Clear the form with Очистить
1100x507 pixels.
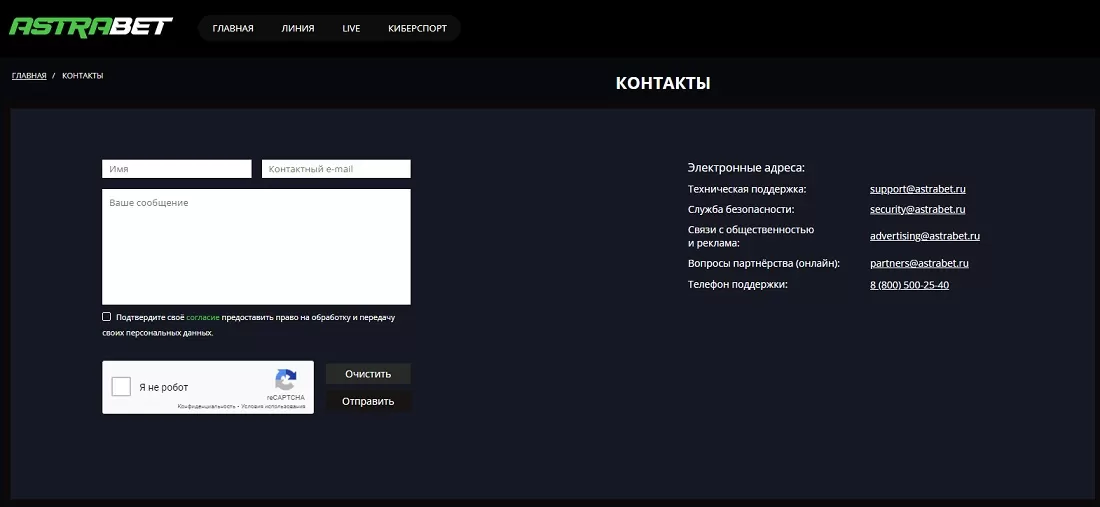[x=368, y=374]
